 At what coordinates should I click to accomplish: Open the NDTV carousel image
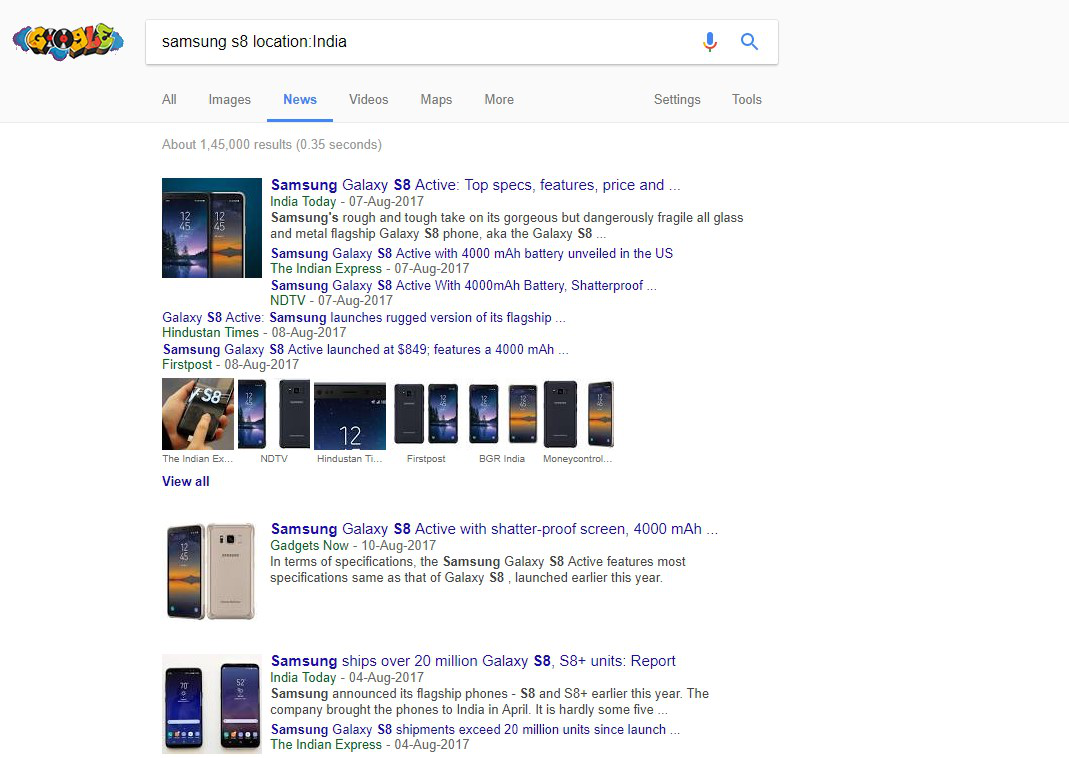coord(274,414)
